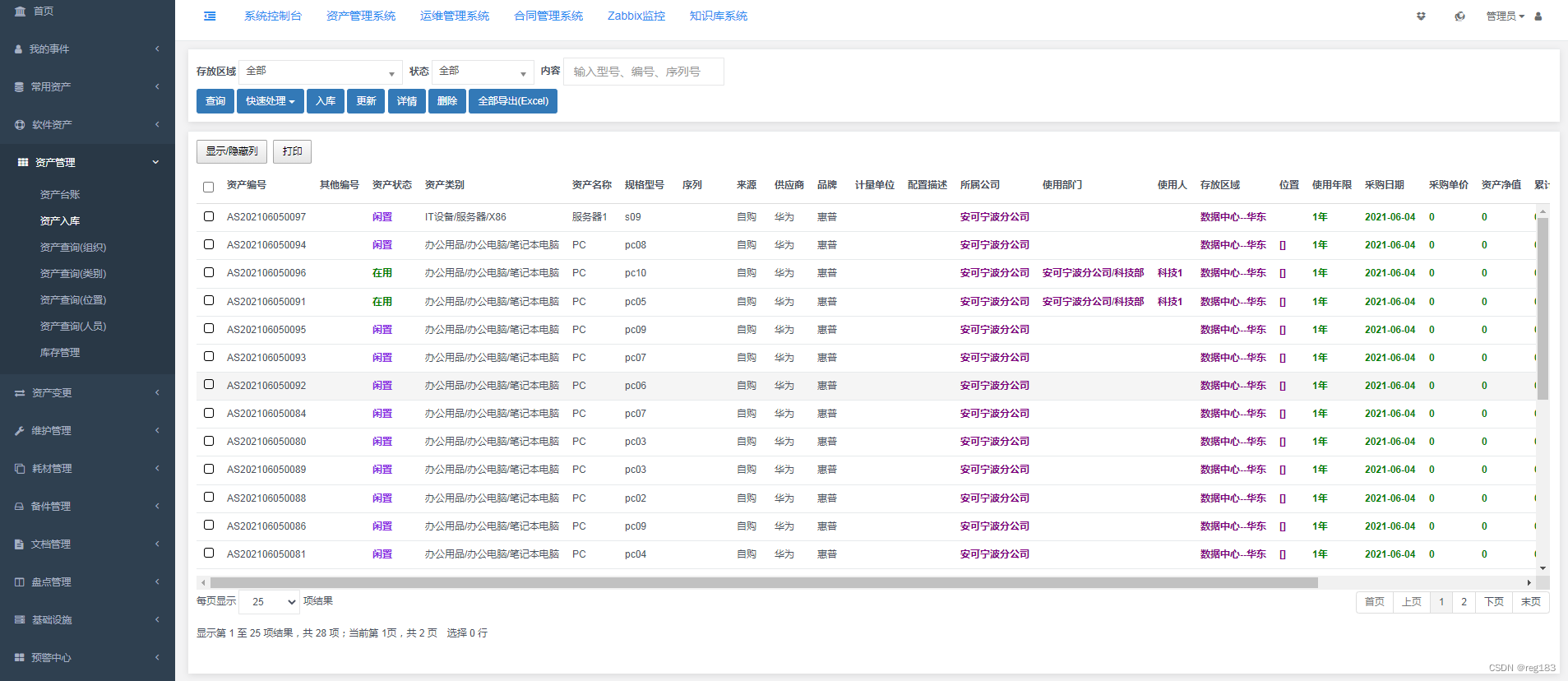
Task: Toggle the sidebar with the hamburger icon
Action: tap(210, 16)
